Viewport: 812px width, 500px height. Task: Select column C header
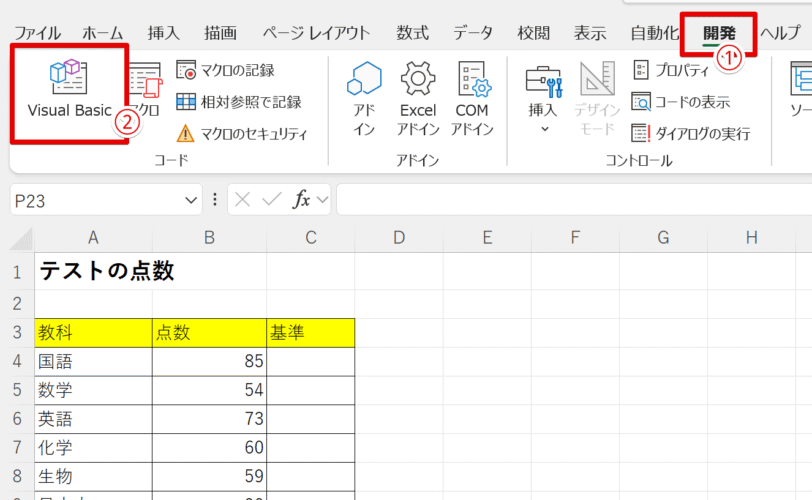pos(311,238)
